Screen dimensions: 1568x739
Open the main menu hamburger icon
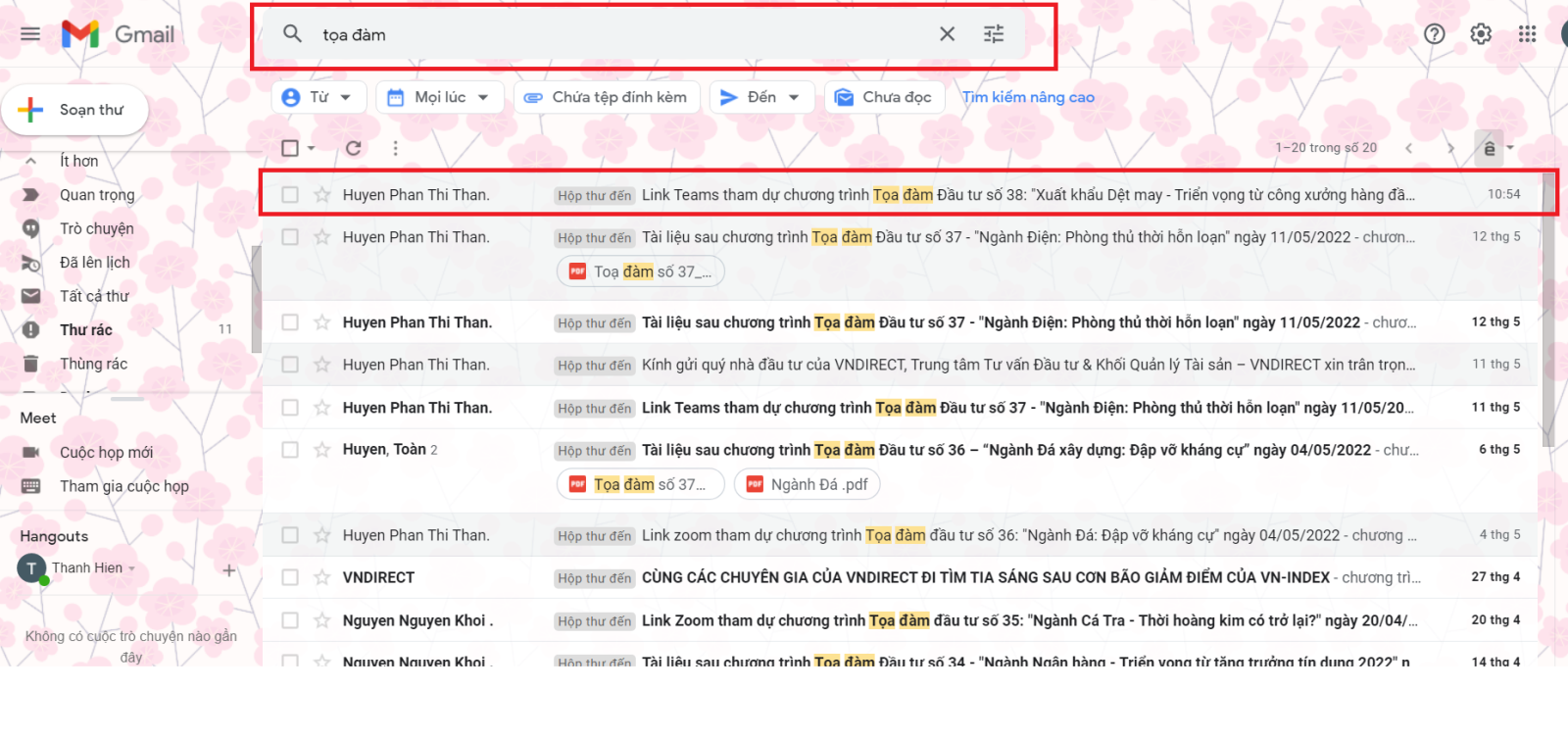click(30, 34)
